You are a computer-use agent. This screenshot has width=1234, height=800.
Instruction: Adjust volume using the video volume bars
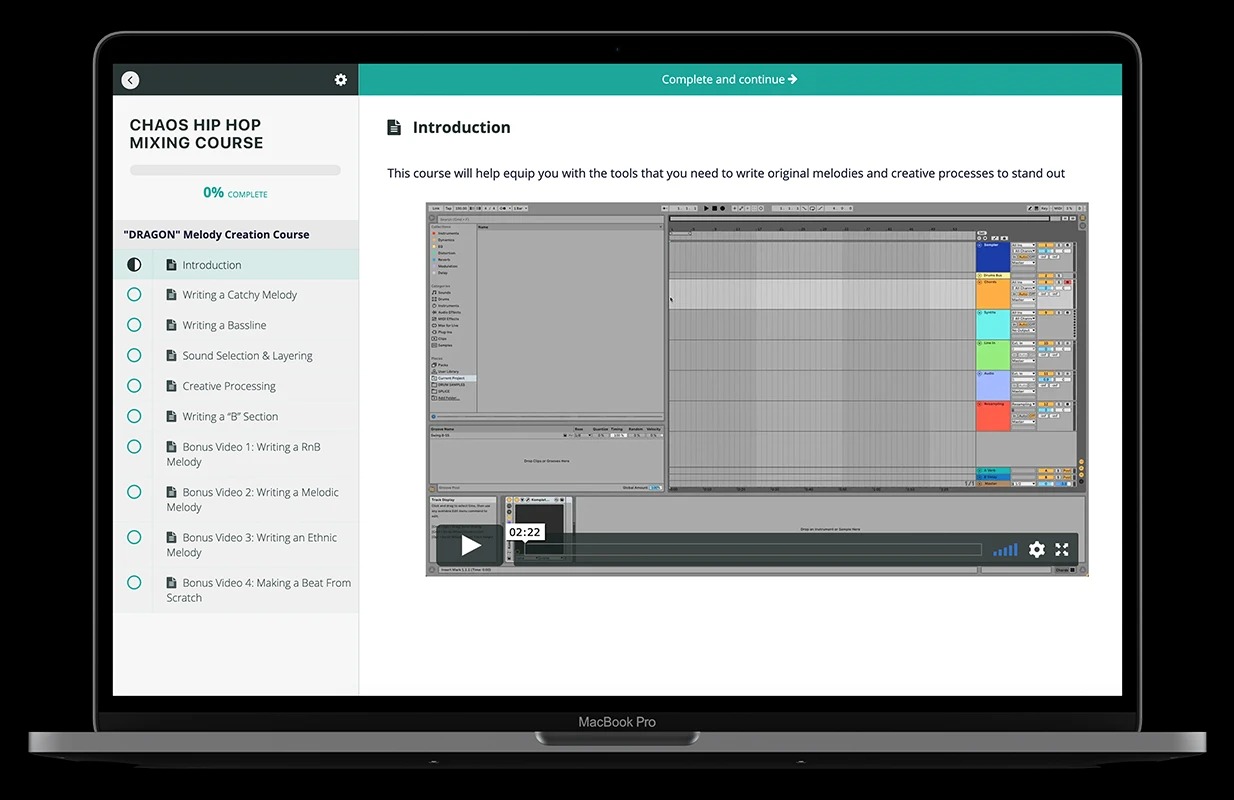point(1005,549)
